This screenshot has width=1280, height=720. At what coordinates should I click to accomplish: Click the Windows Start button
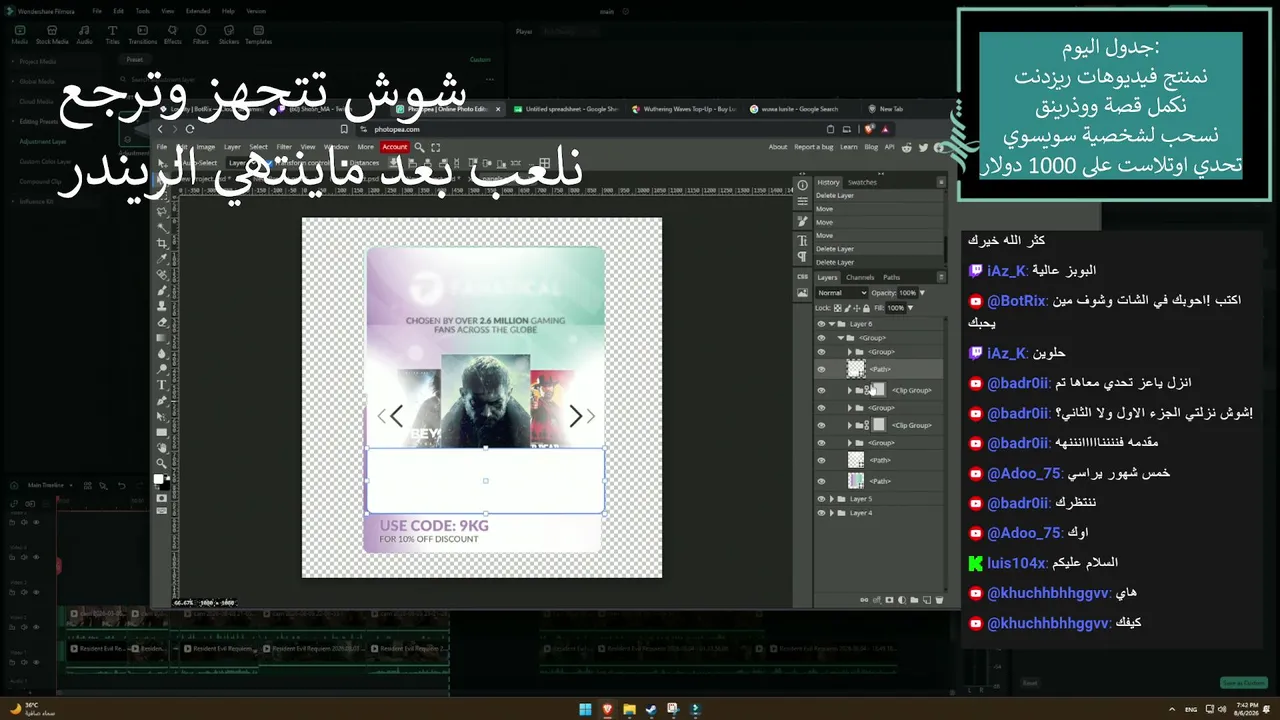point(585,709)
